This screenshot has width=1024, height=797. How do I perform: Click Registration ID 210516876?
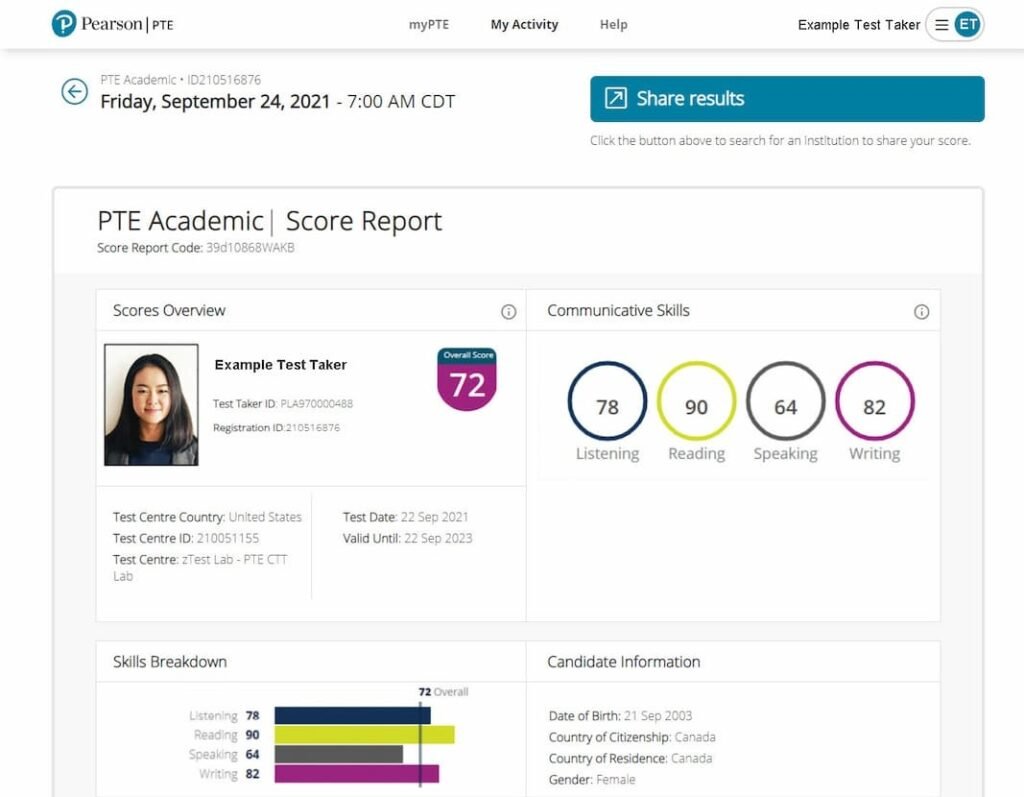276,427
